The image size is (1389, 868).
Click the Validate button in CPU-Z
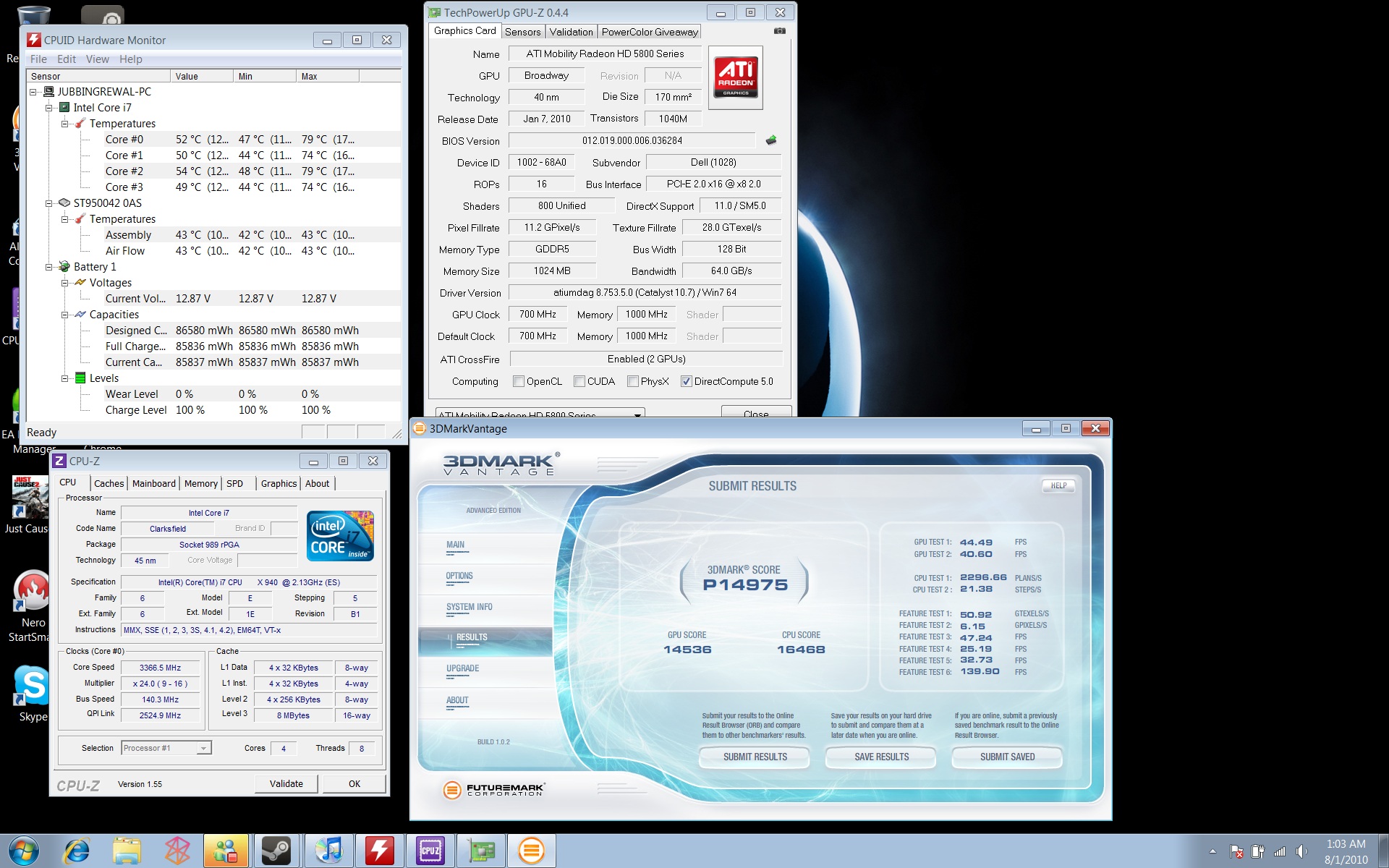286,783
